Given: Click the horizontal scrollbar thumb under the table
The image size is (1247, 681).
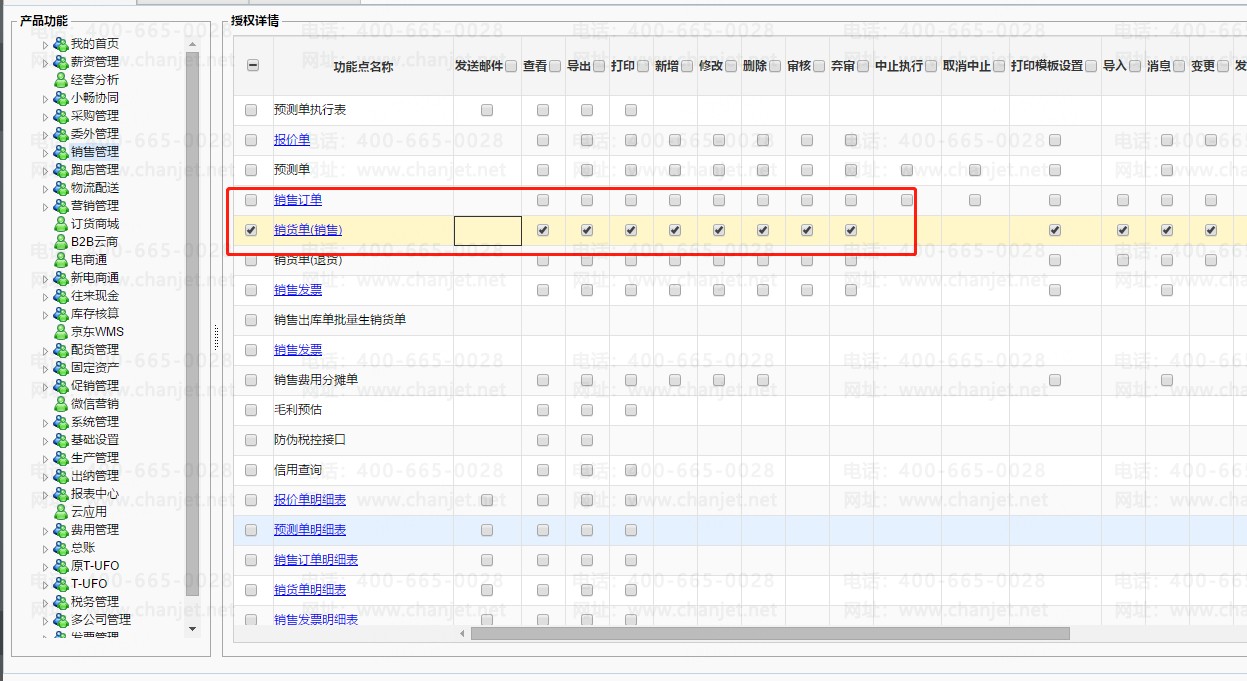Looking at the screenshot, I should [x=770, y=633].
